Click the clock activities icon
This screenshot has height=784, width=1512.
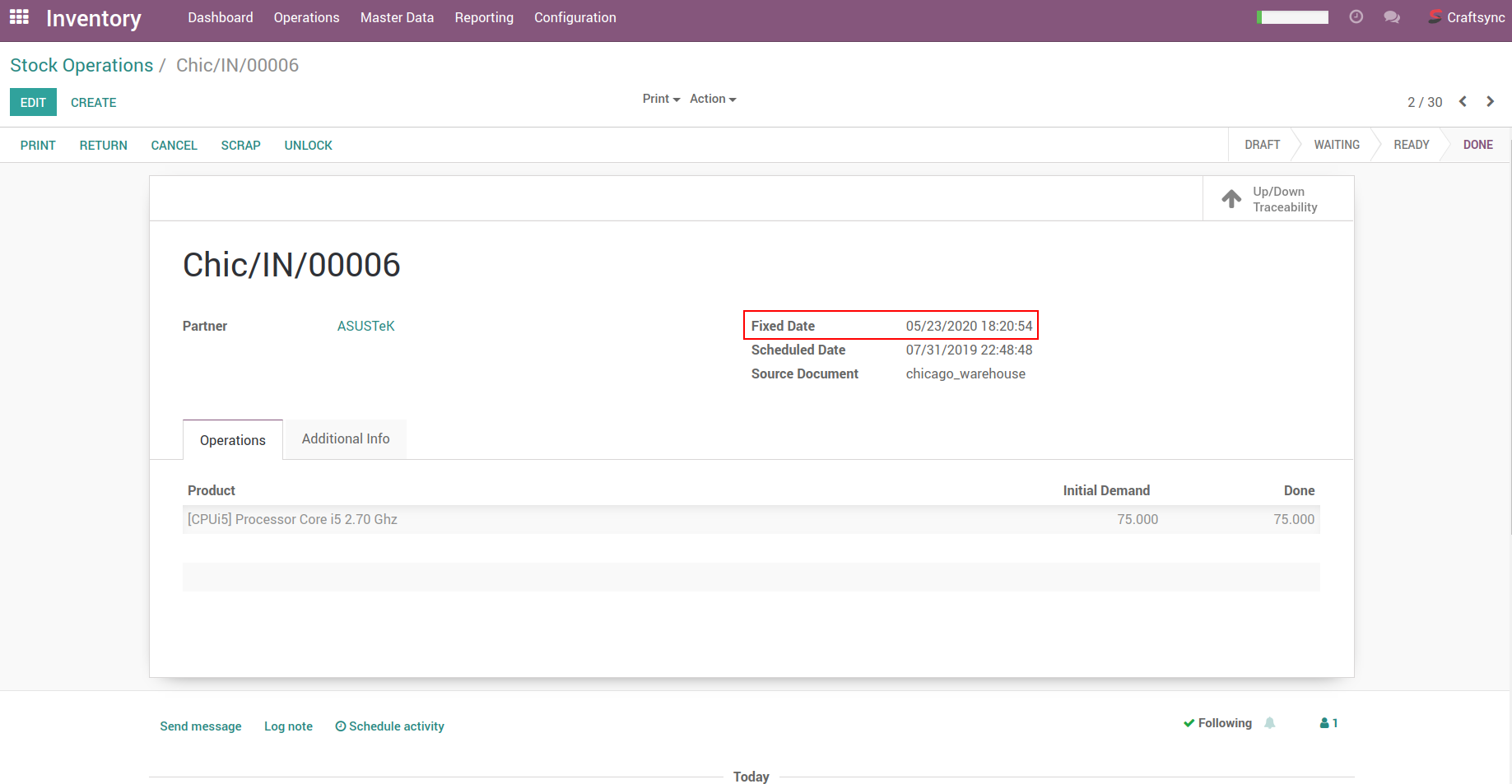[1356, 17]
